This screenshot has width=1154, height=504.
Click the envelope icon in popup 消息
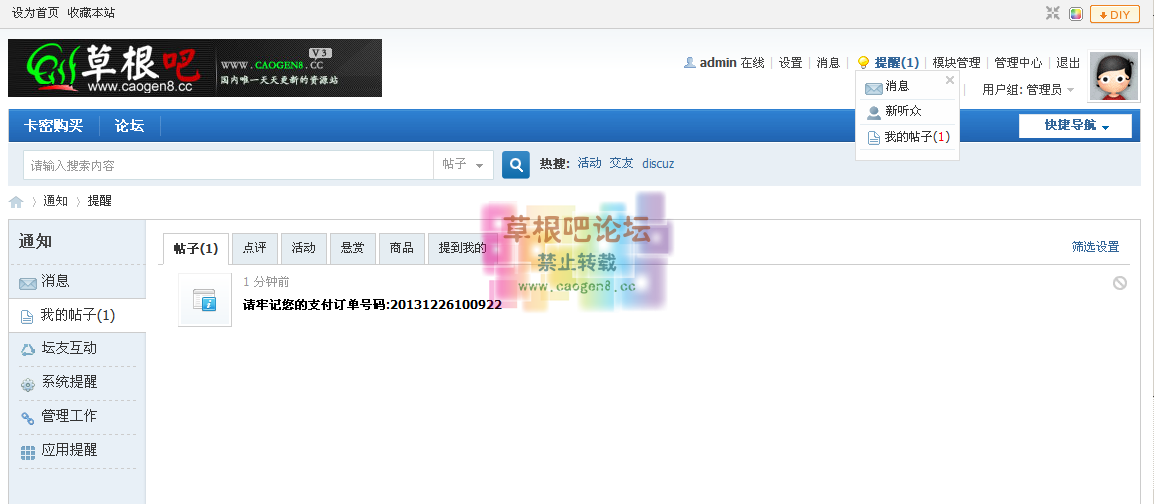(x=874, y=88)
